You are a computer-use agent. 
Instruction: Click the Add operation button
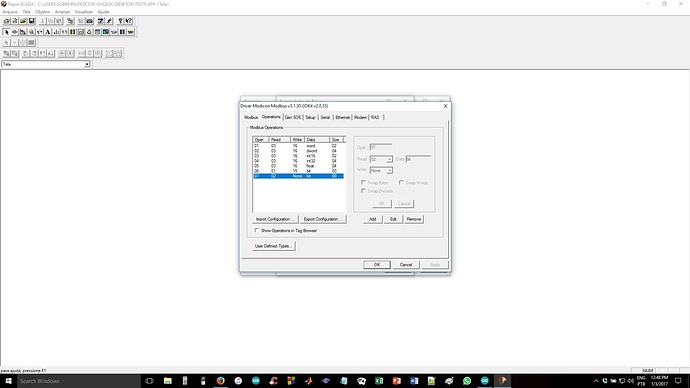pyautogui.click(x=373, y=219)
